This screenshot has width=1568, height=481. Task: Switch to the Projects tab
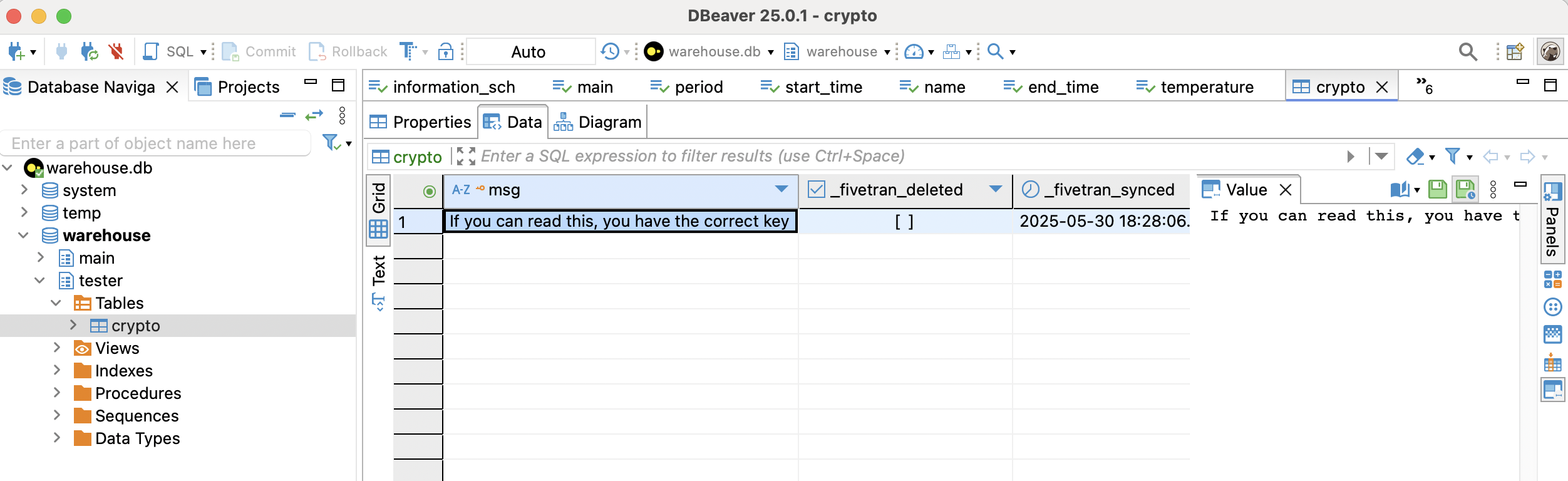coord(237,87)
